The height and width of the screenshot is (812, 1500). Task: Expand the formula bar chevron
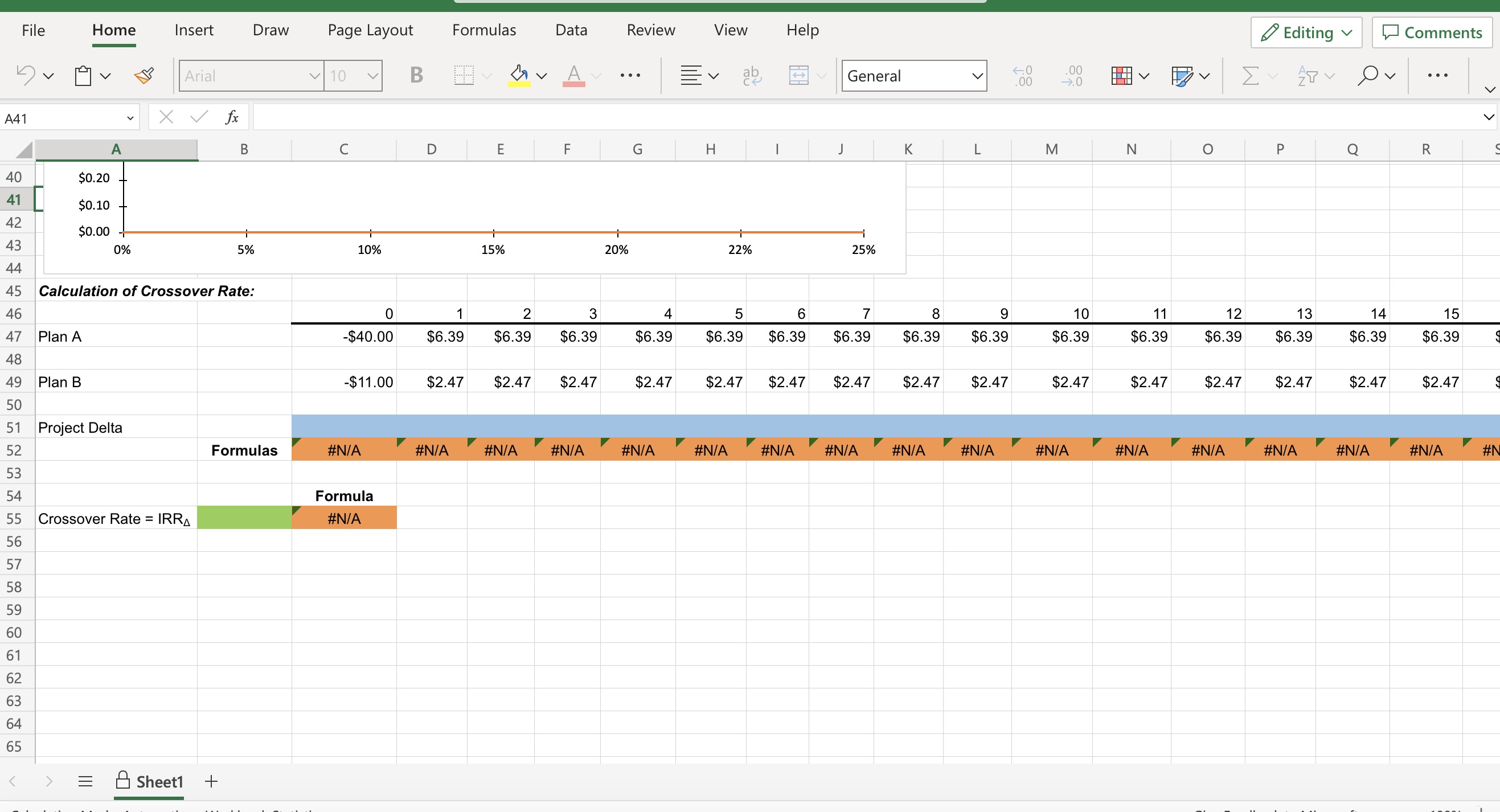click(x=1489, y=117)
